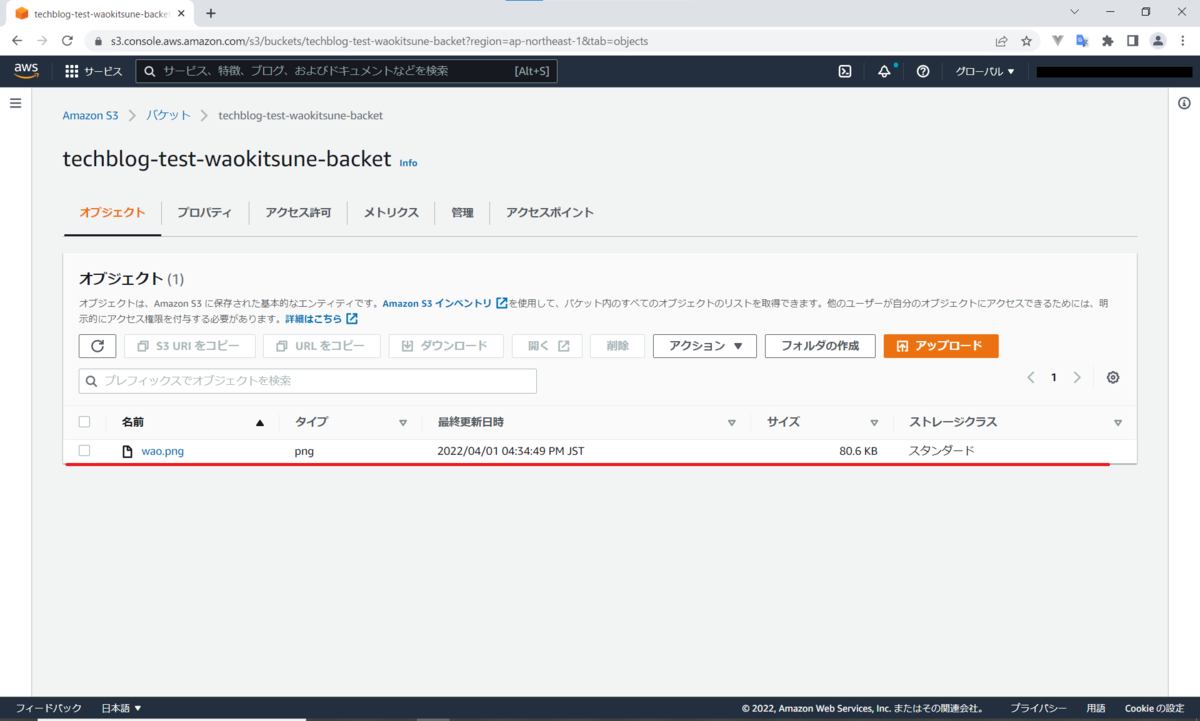Go to previous page of objects

coord(1031,377)
